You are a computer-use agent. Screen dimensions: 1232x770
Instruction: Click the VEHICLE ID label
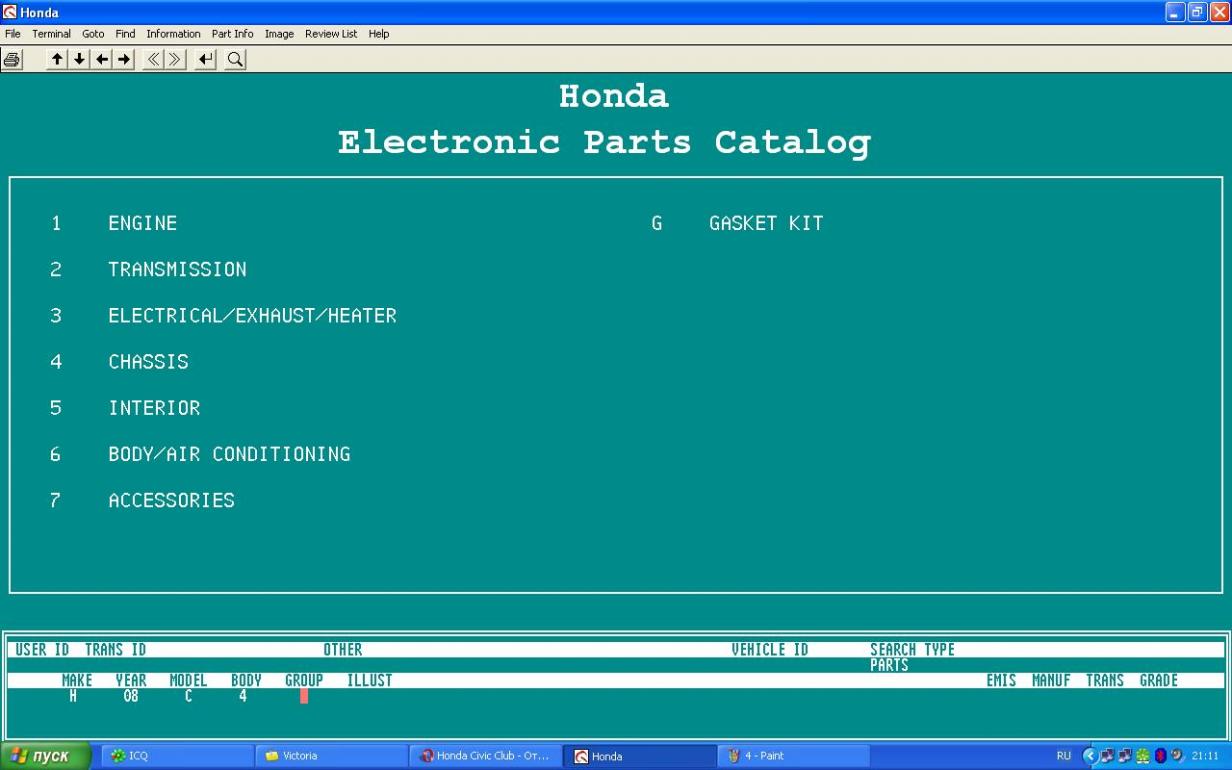[x=770, y=650]
